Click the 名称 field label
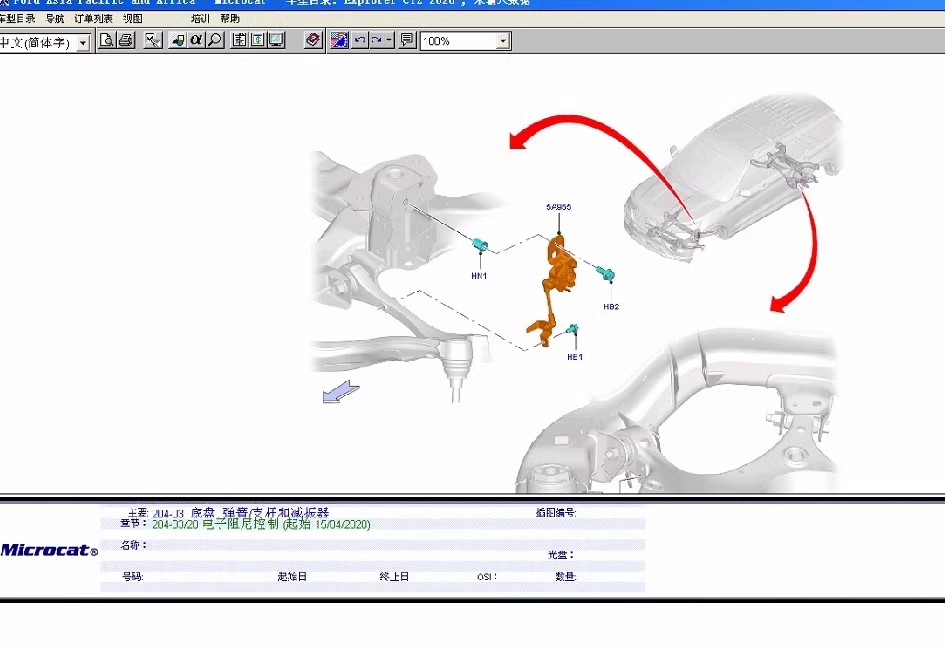 pyautogui.click(x=133, y=546)
